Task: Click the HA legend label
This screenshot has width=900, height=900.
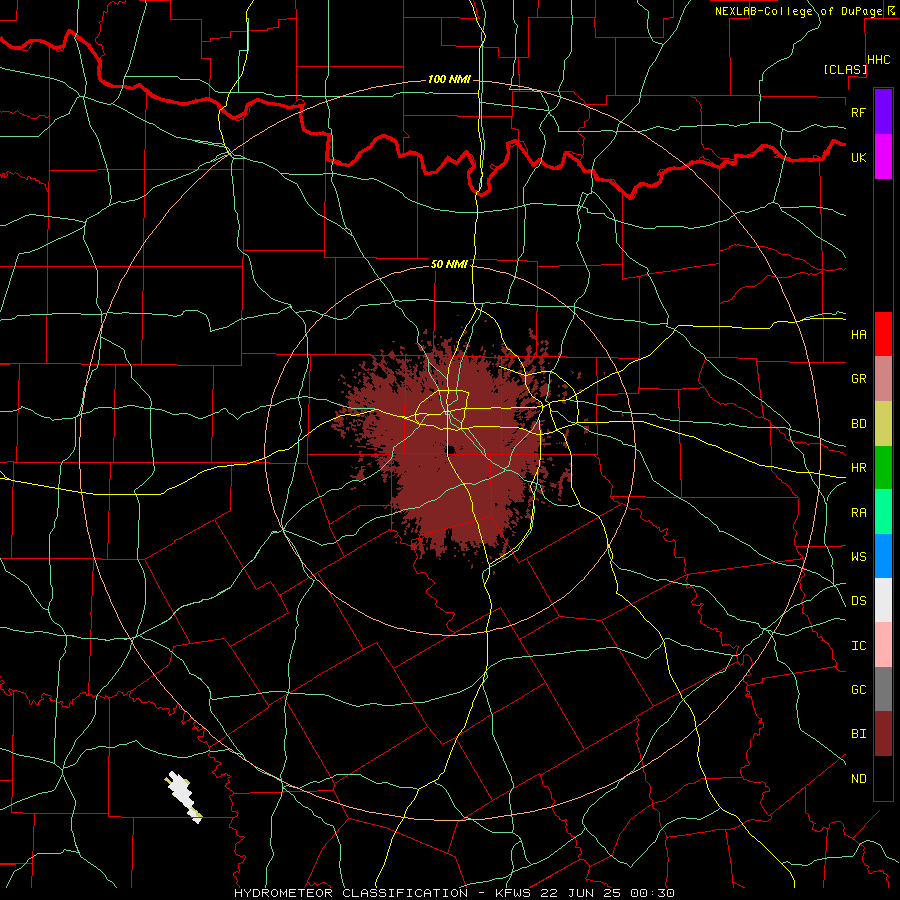Action: pyautogui.click(x=858, y=335)
